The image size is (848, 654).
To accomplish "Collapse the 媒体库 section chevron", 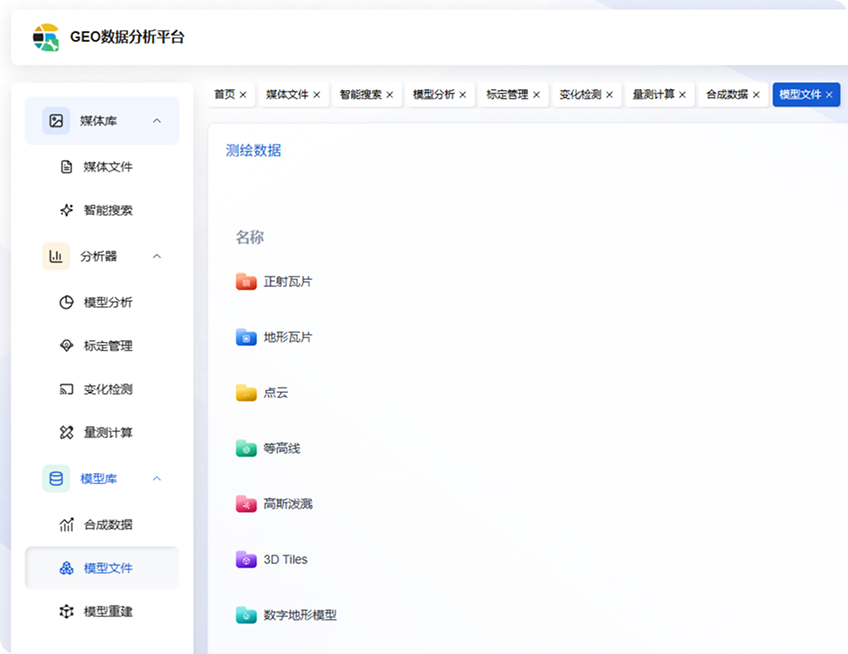I will click(157, 121).
